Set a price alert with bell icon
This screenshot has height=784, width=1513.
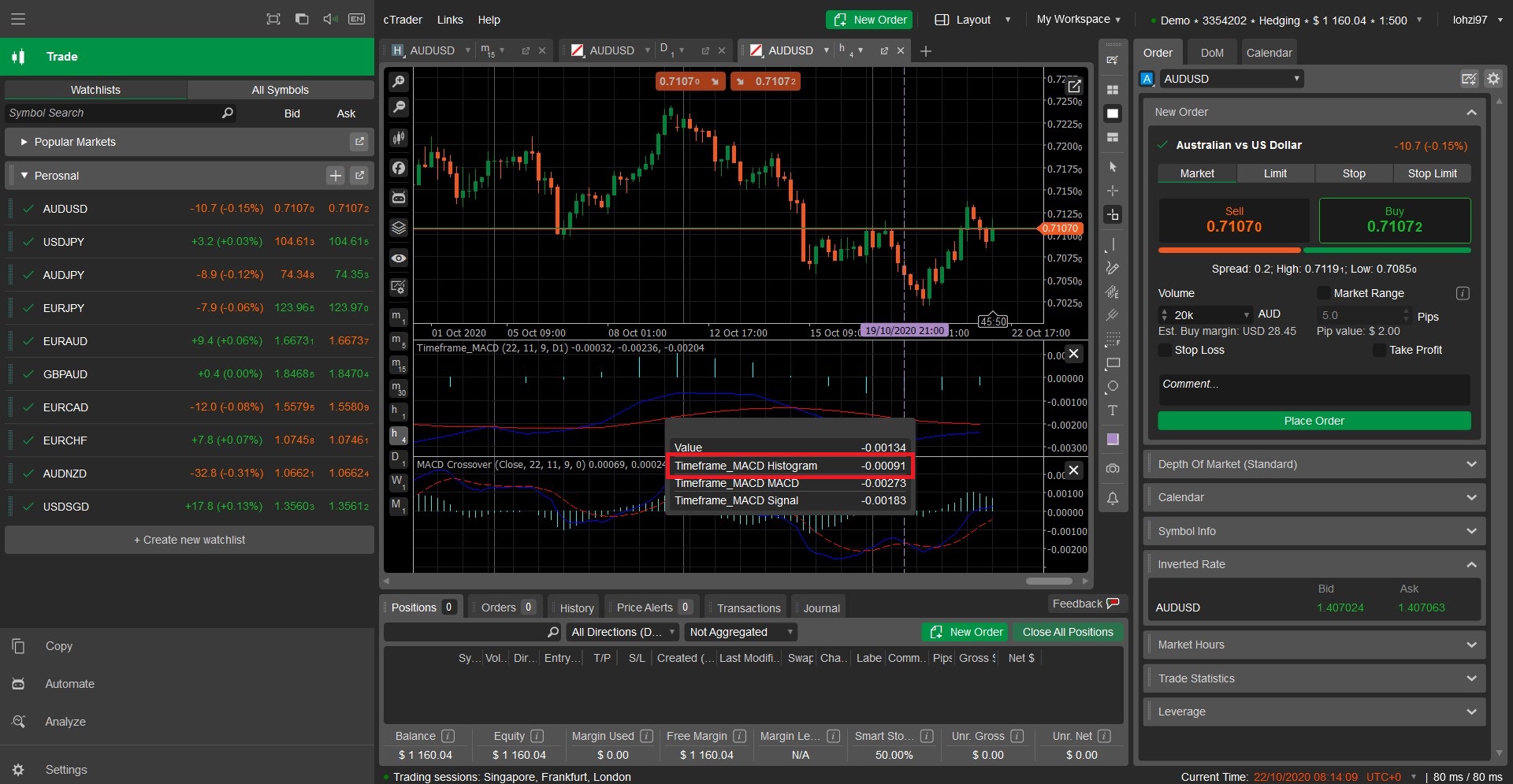click(x=1113, y=498)
